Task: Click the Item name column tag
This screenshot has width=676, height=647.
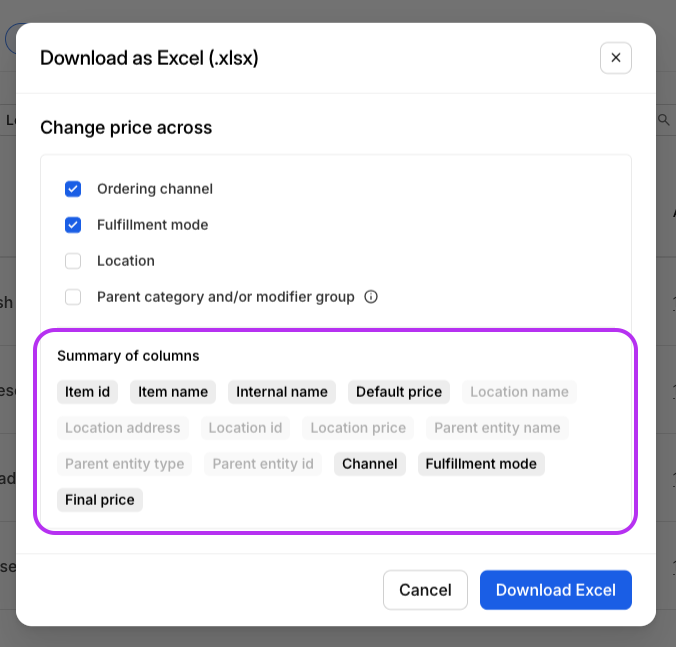Action: pos(173,392)
